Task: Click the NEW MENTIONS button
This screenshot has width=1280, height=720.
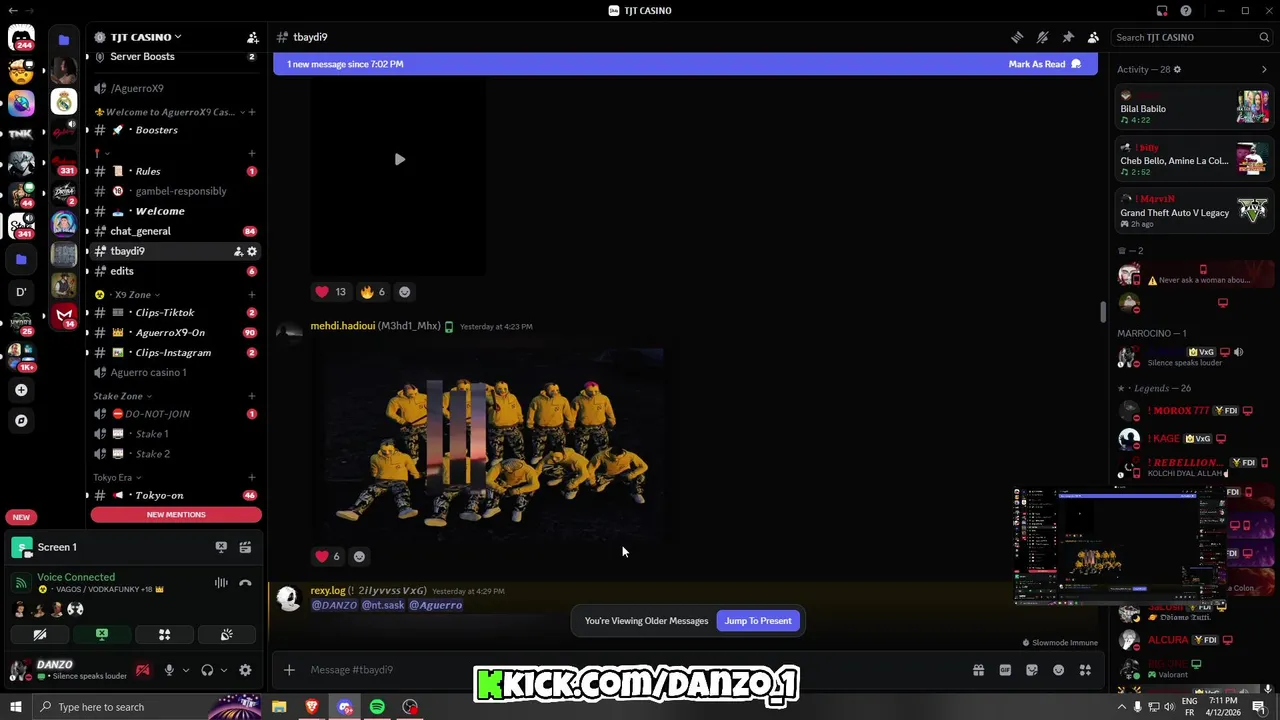Action: (176, 515)
